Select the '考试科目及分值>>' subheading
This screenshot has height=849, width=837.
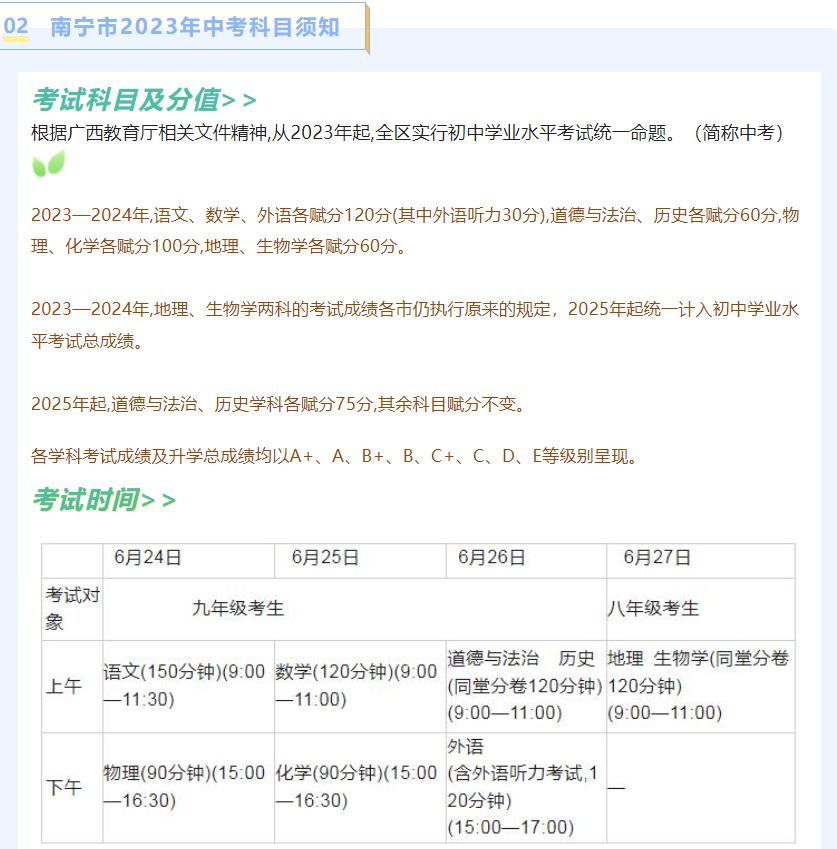(144, 100)
